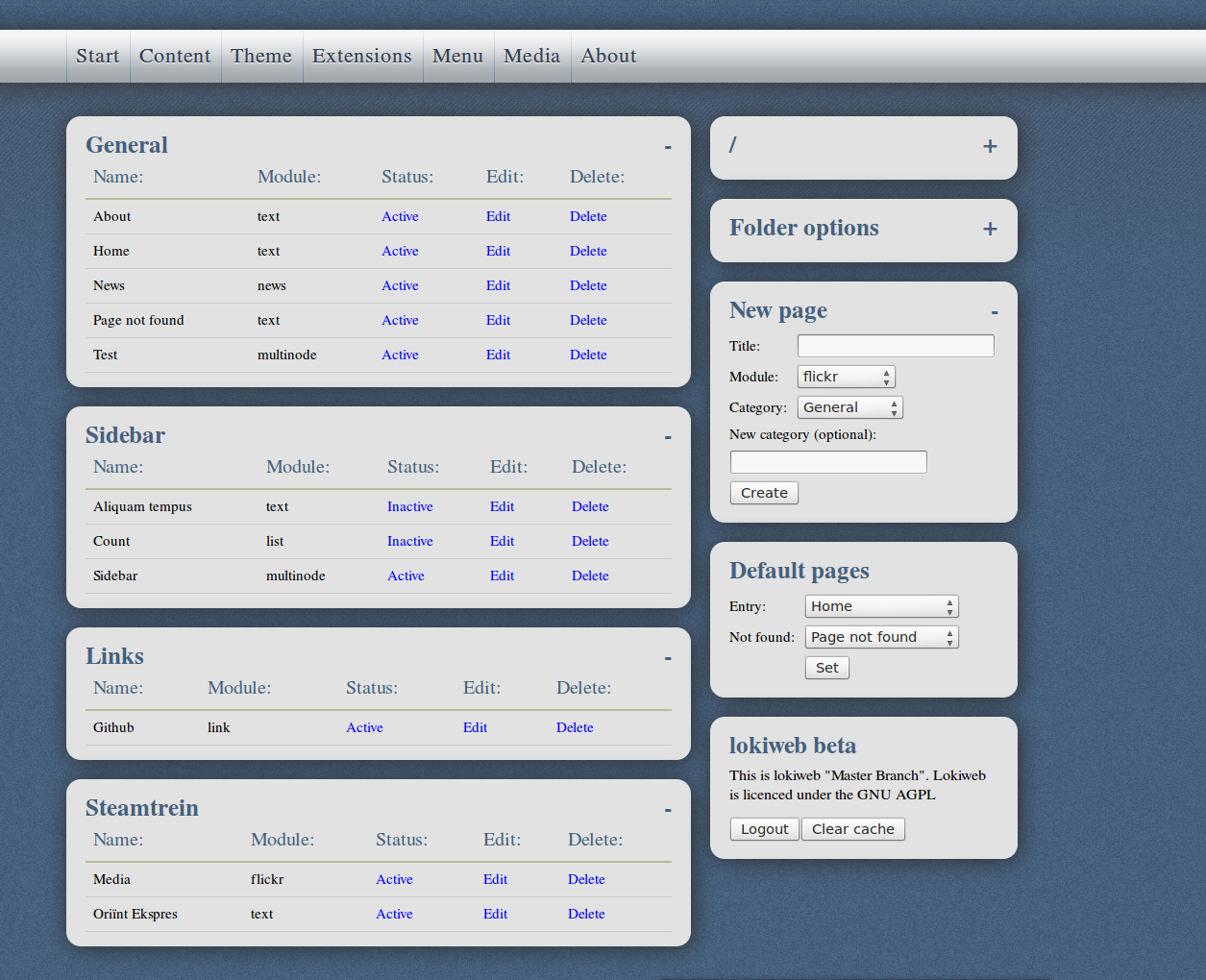Deactivate the News page status

tap(400, 285)
